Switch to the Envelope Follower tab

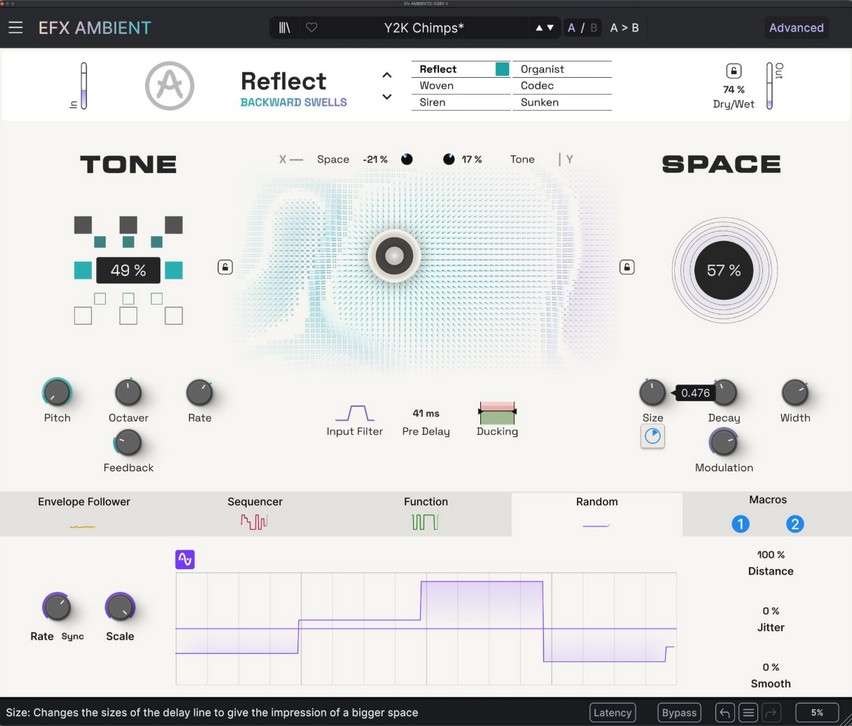84,514
